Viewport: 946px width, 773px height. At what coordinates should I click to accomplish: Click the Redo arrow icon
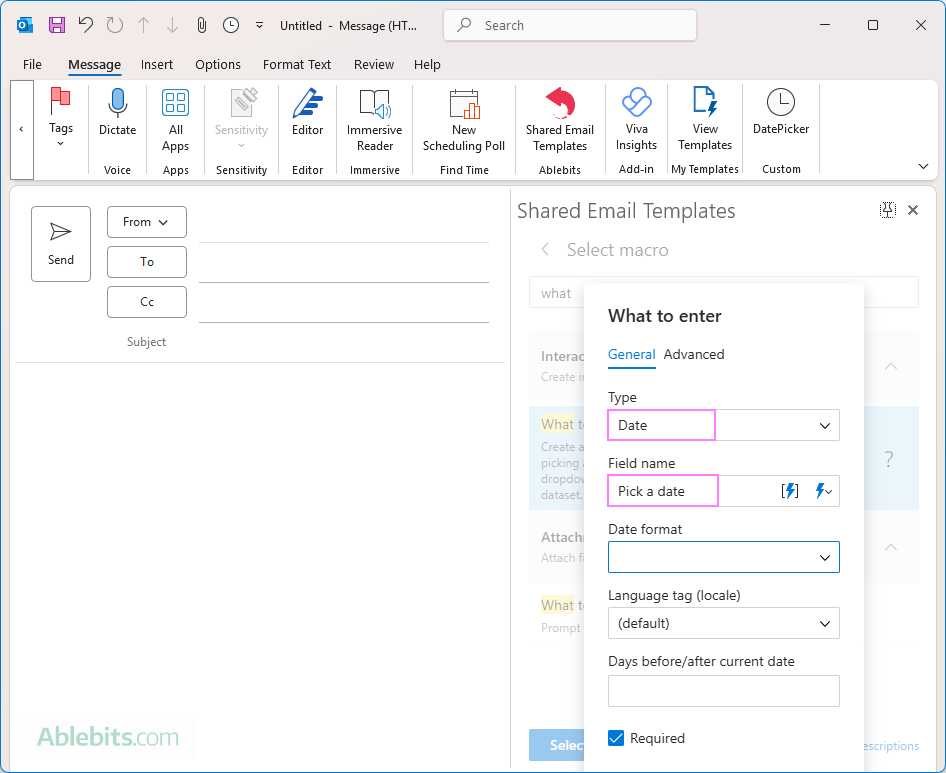[115, 25]
